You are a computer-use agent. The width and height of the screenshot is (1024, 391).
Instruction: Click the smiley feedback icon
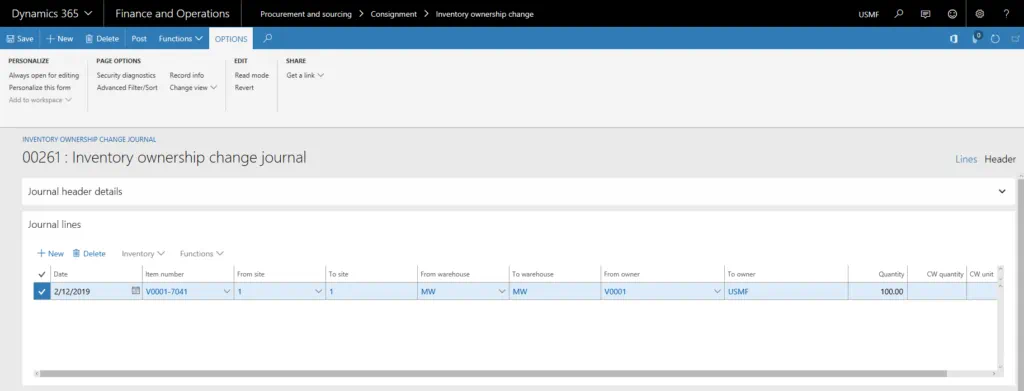952,14
